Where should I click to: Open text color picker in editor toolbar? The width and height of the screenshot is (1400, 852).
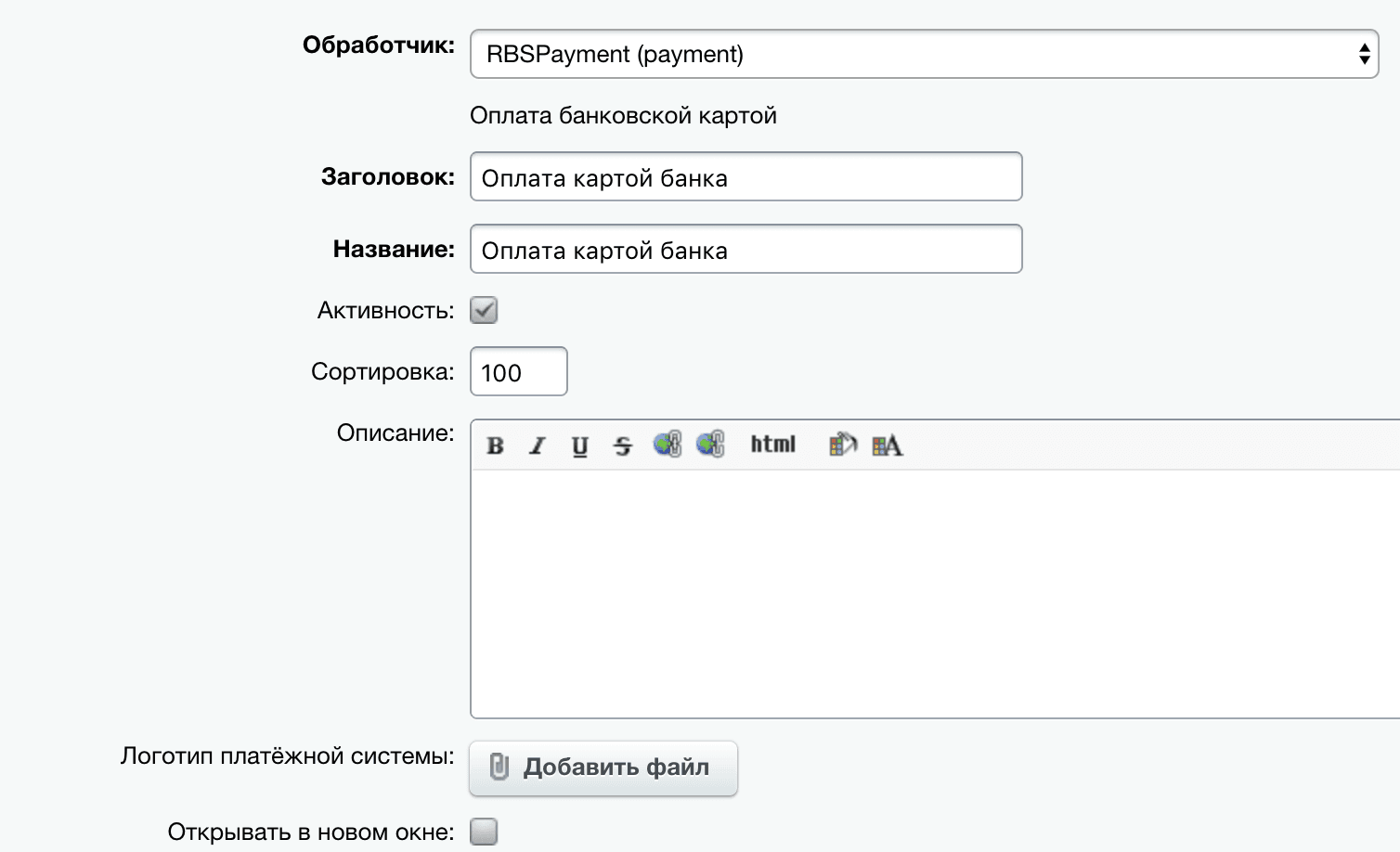[887, 445]
